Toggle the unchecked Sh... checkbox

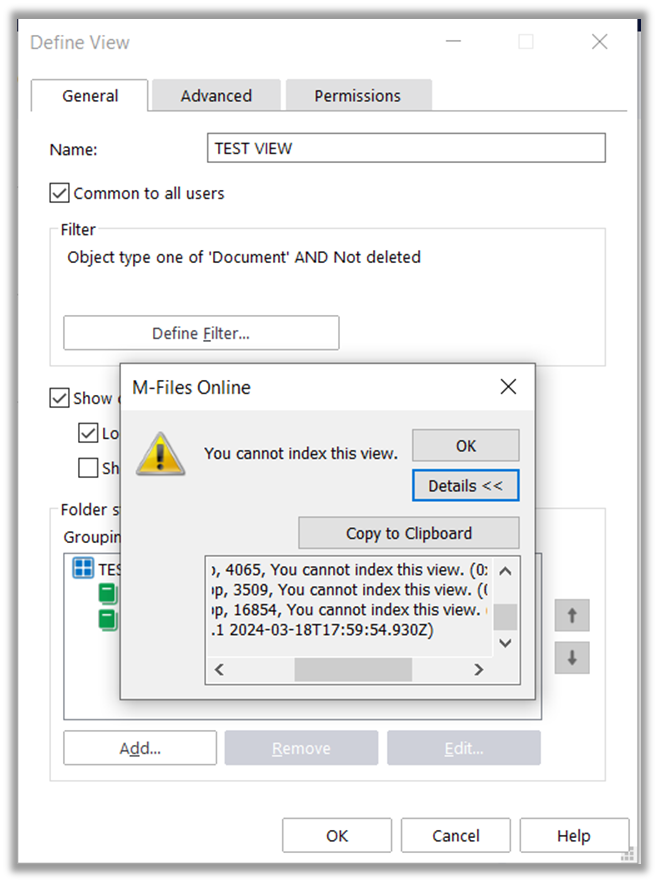pos(88,467)
